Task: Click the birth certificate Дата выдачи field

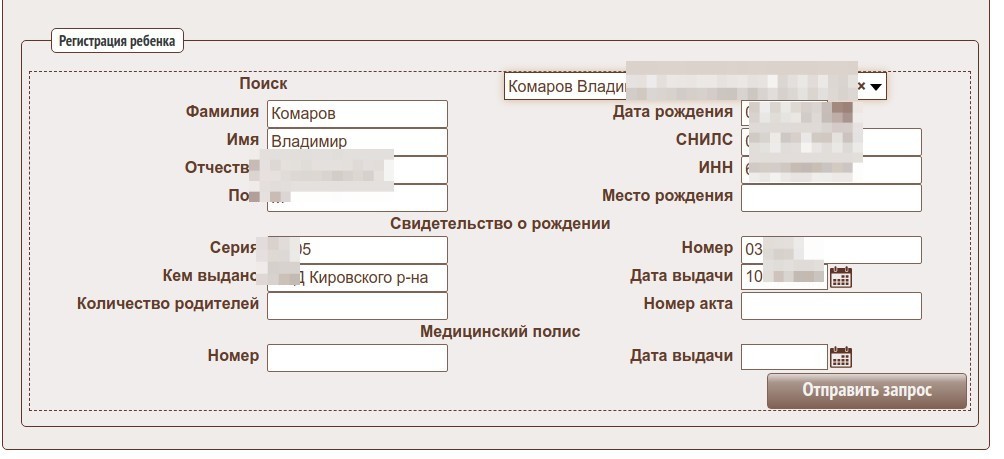Action: tap(784, 277)
